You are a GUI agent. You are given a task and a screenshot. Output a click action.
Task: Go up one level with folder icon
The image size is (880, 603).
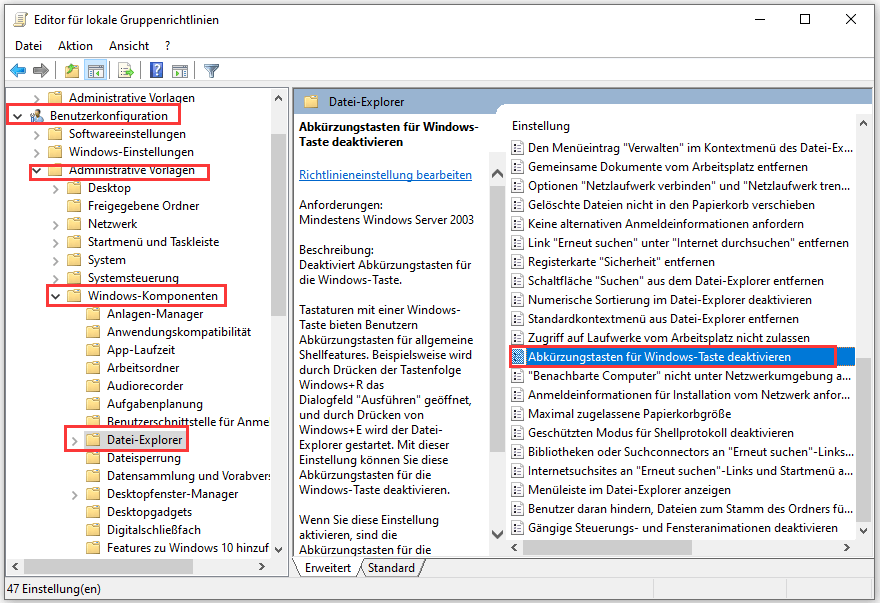(71, 71)
